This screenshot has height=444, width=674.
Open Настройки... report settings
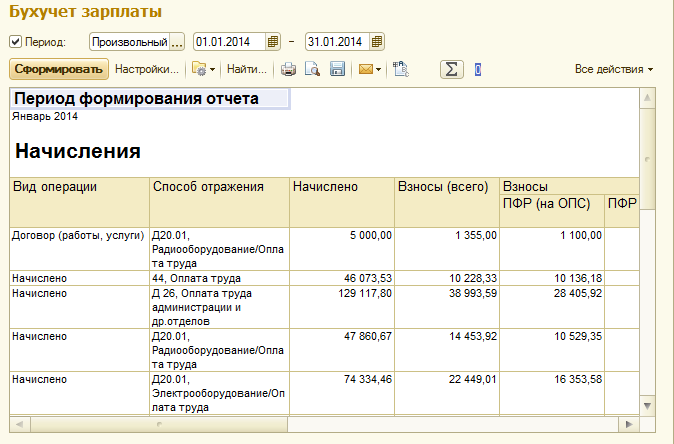(147, 69)
